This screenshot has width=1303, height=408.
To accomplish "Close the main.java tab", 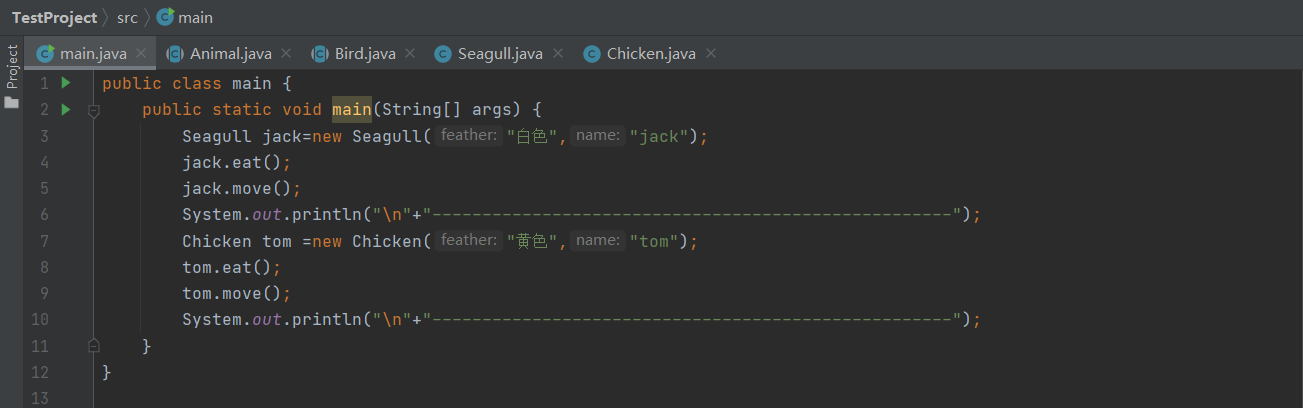I will pos(141,54).
